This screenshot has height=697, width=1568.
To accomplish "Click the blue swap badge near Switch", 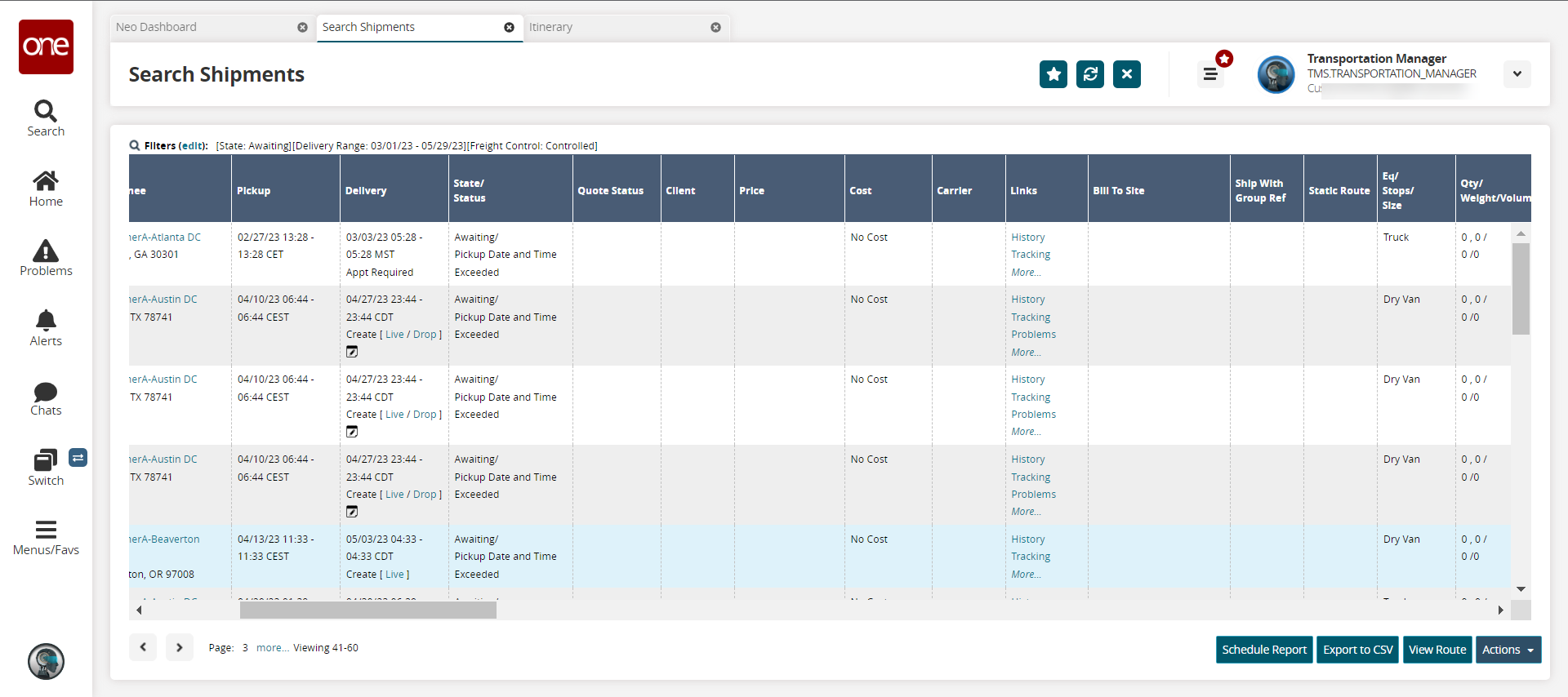I will (x=78, y=458).
